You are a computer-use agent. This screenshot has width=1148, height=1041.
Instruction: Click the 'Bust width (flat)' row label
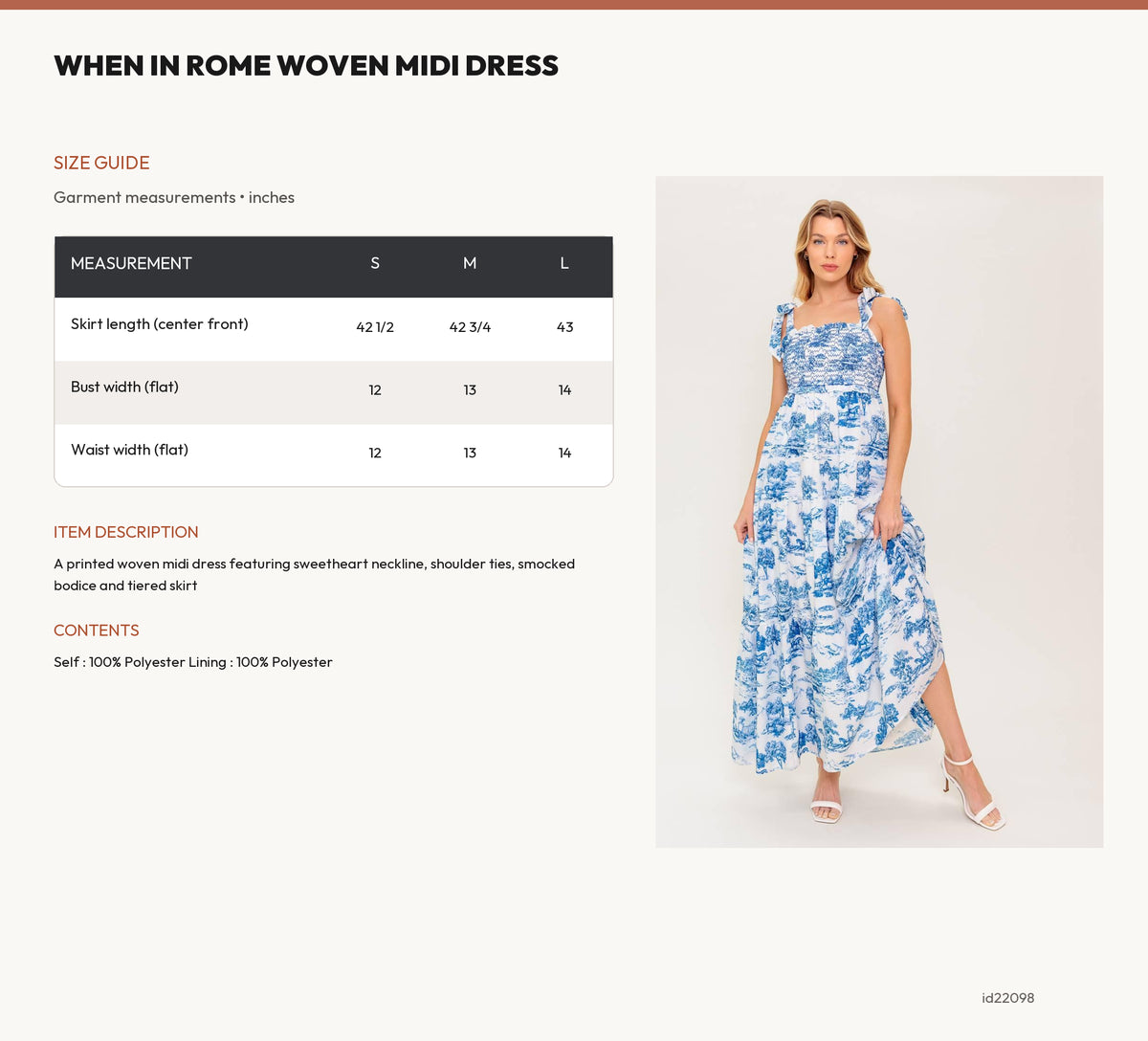point(124,388)
